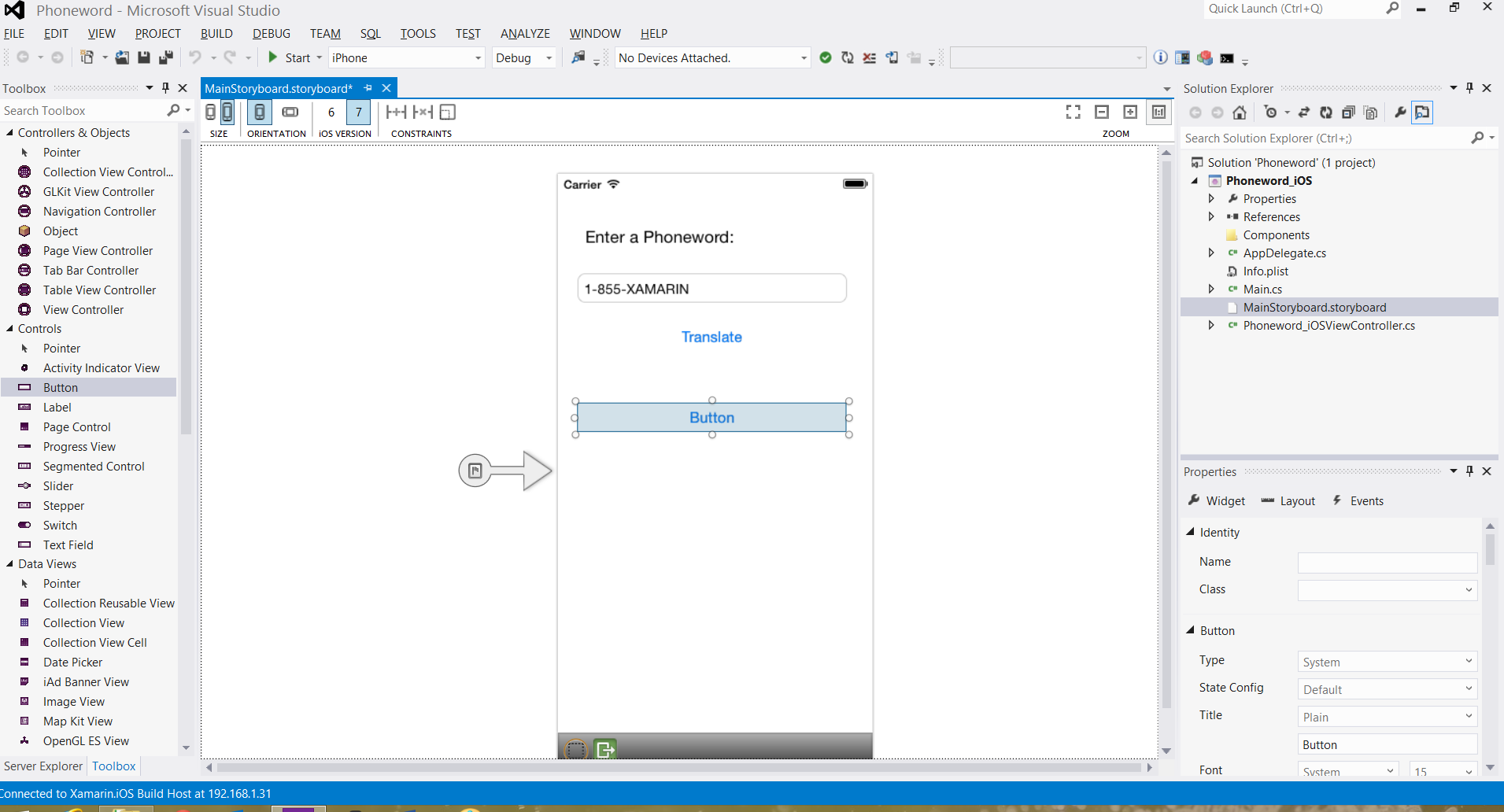Switch to the Layout properties tab
The image size is (1504, 812).
1288,501
